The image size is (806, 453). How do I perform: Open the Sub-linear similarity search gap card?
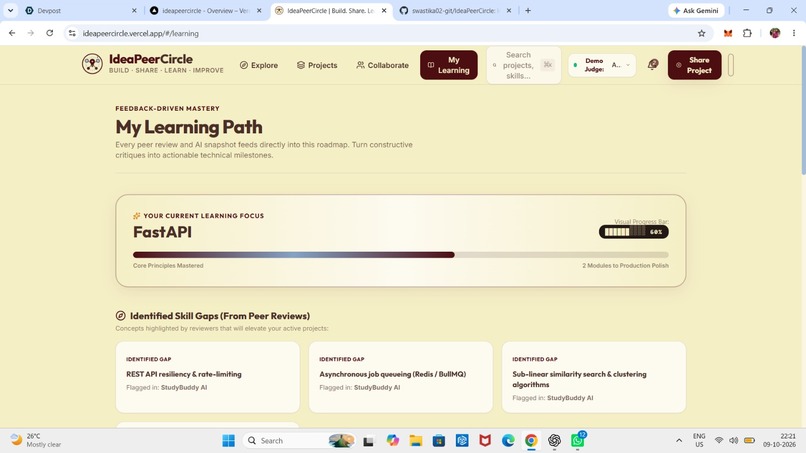(x=594, y=377)
